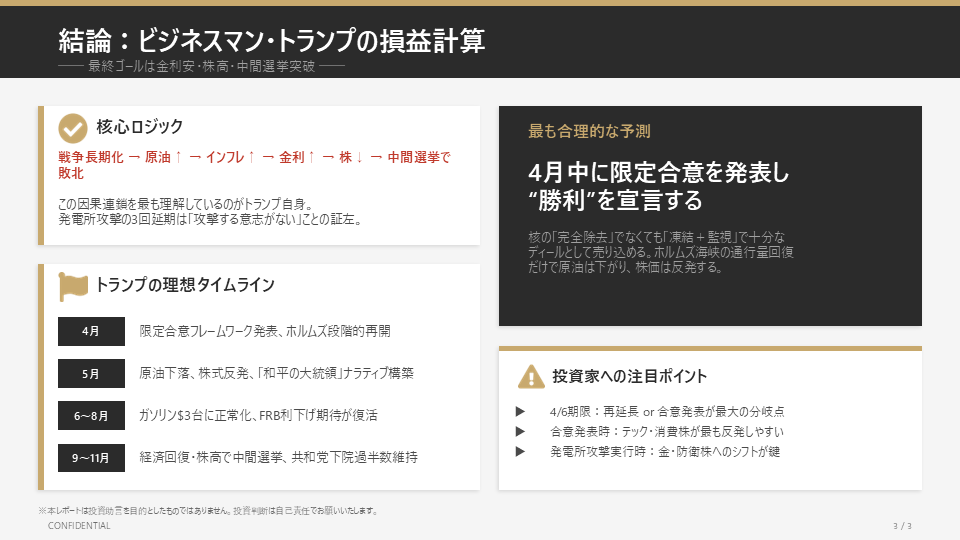This screenshot has height=540, width=960.
Task: Click the ガソリン$3台に正常化 timeline description
Action: pos(258,415)
